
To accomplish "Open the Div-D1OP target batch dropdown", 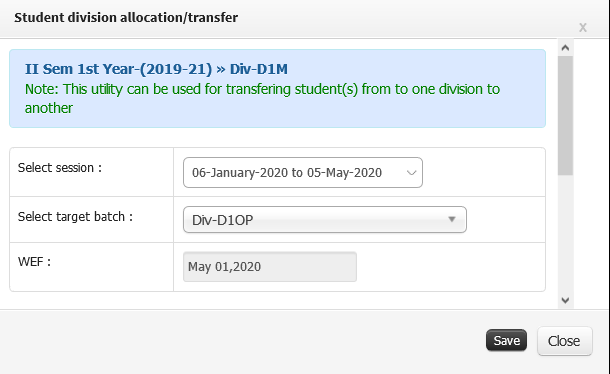I will (x=325, y=219).
